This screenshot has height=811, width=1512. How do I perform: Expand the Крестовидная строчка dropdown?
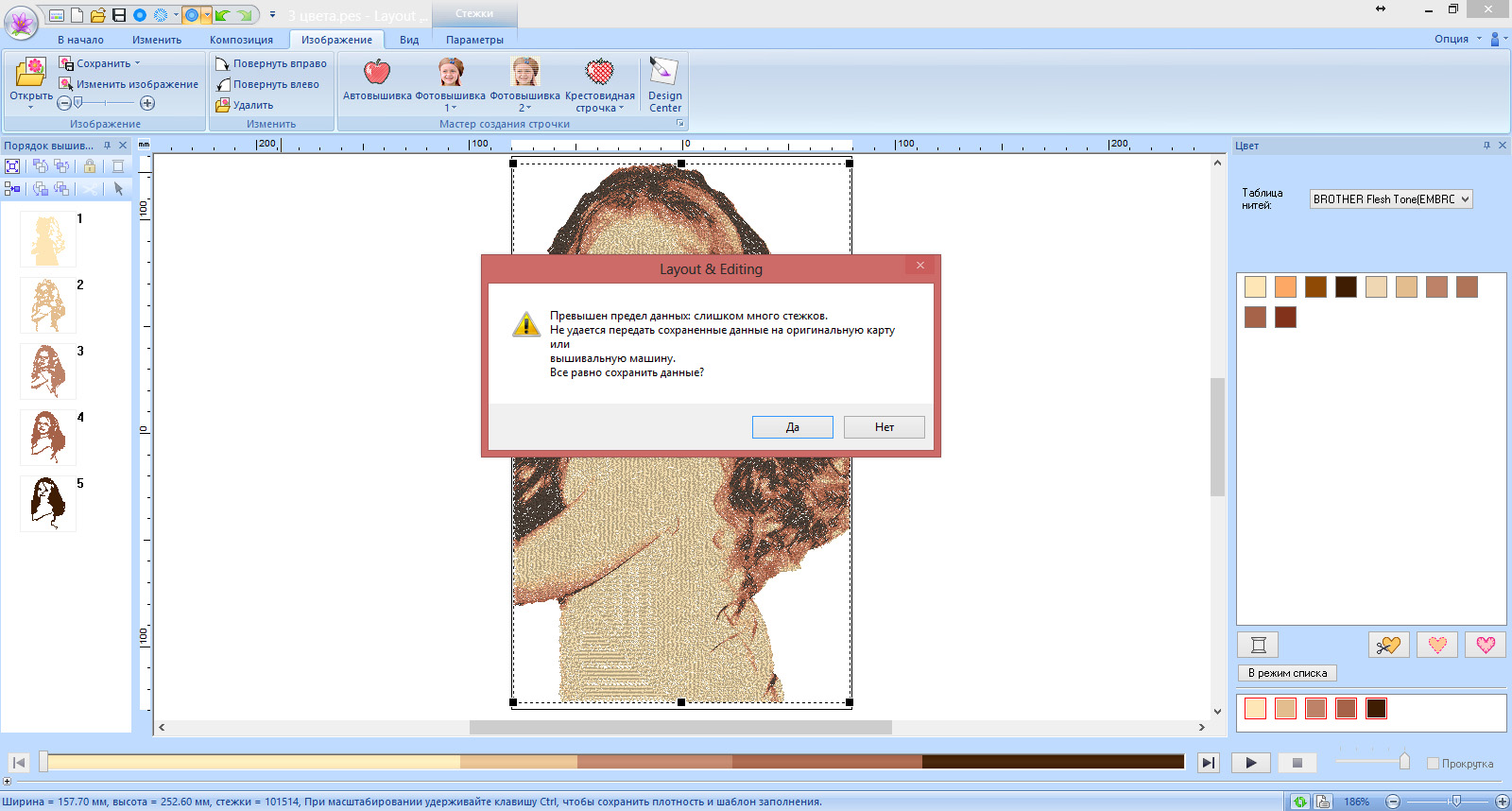coord(621,108)
